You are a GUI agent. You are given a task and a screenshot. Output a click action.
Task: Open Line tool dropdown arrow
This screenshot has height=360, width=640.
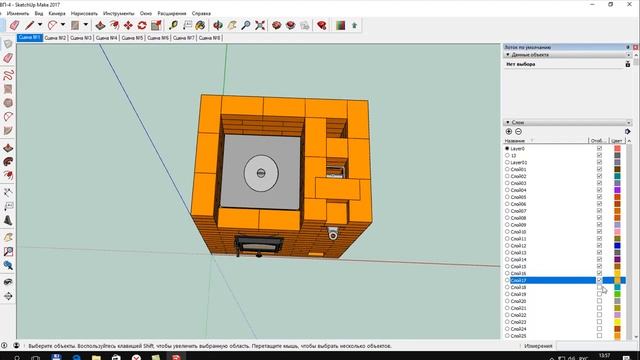tap(40, 25)
